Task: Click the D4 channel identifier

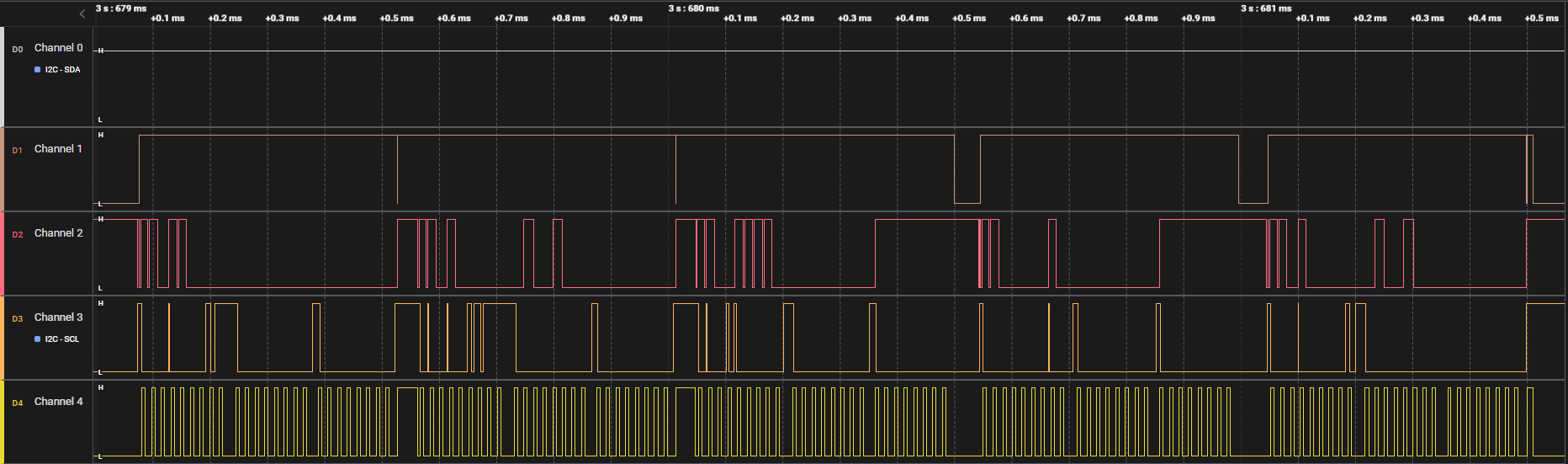Action: click(18, 403)
